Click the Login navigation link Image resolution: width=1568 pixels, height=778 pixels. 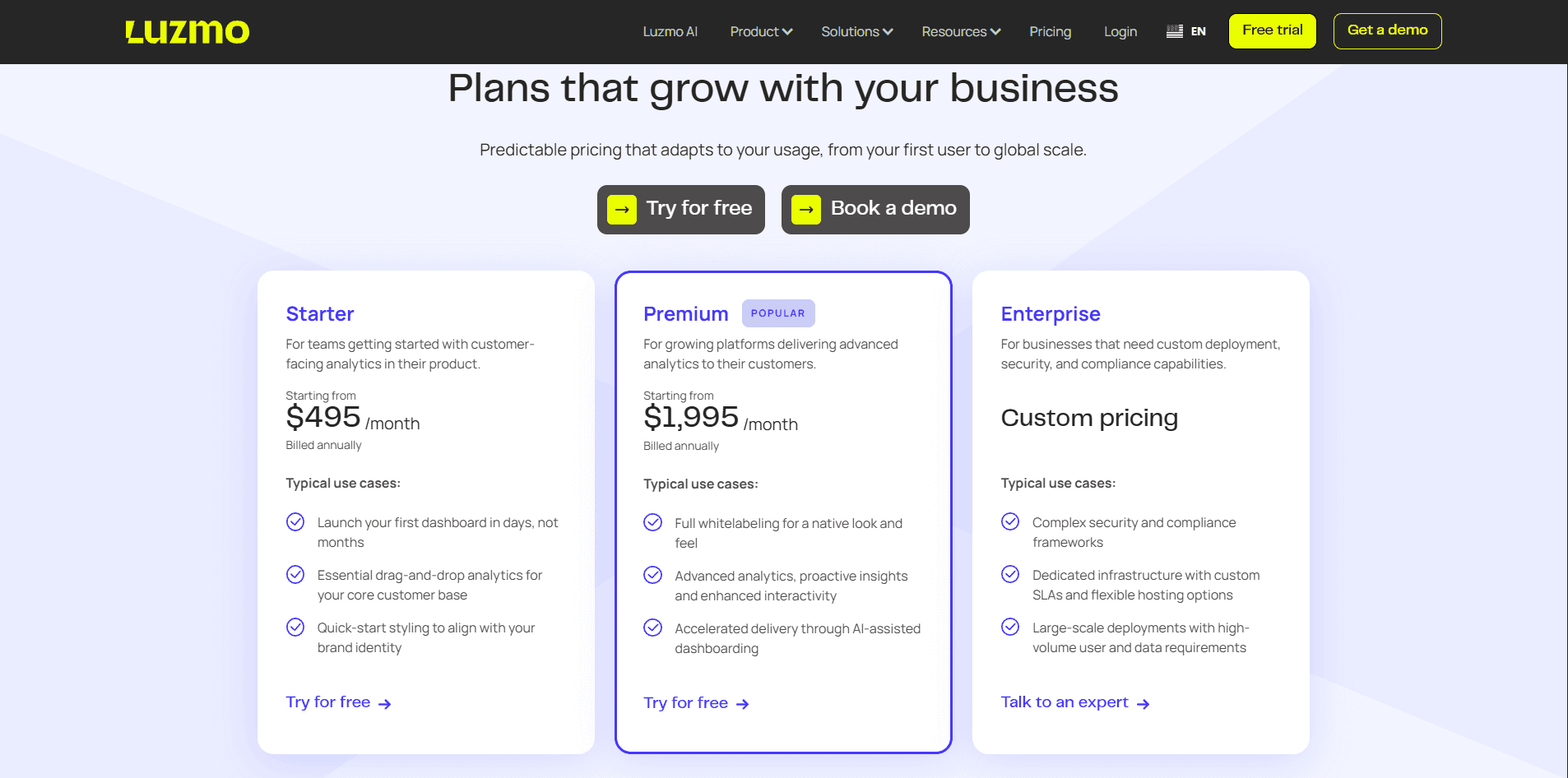(x=1120, y=31)
